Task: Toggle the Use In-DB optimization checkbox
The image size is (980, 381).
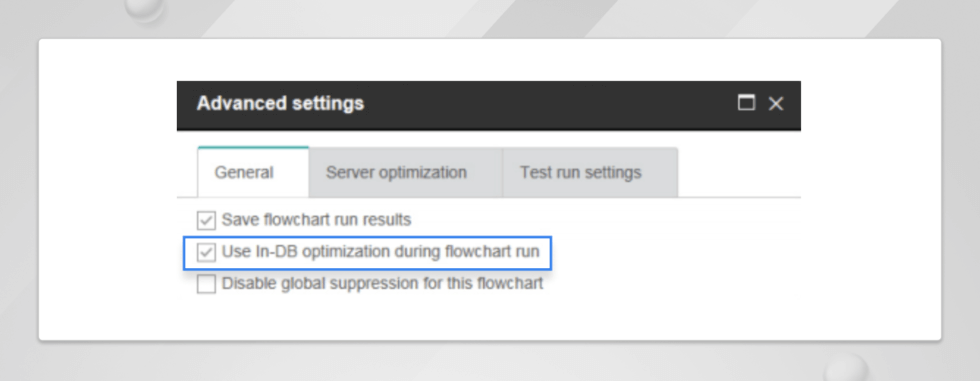Action: (206, 252)
